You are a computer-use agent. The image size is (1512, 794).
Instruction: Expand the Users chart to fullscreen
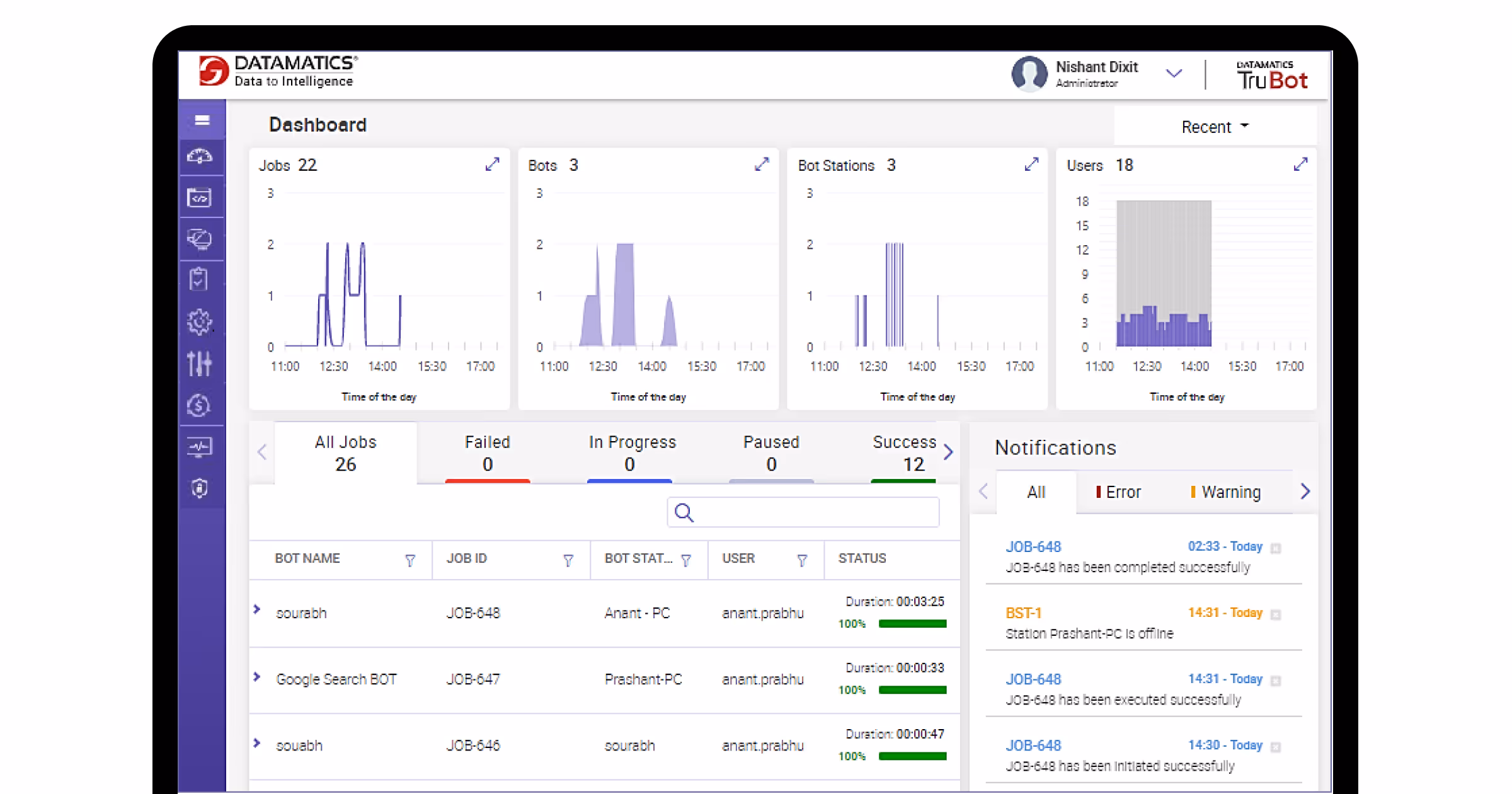[x=1300, y=164]
